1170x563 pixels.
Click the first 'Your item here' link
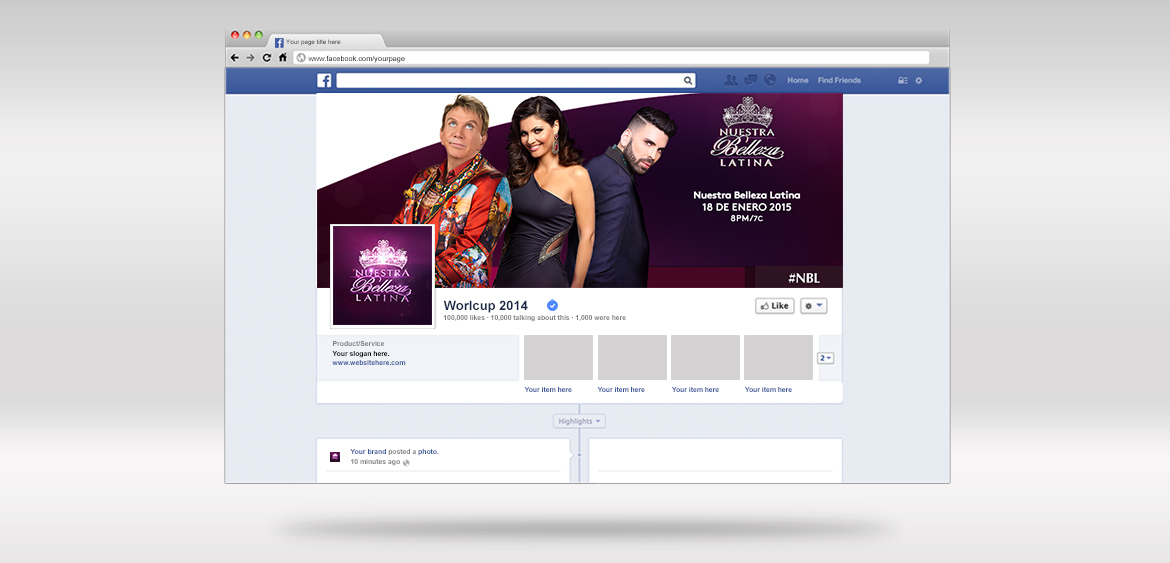pos(548,389)
